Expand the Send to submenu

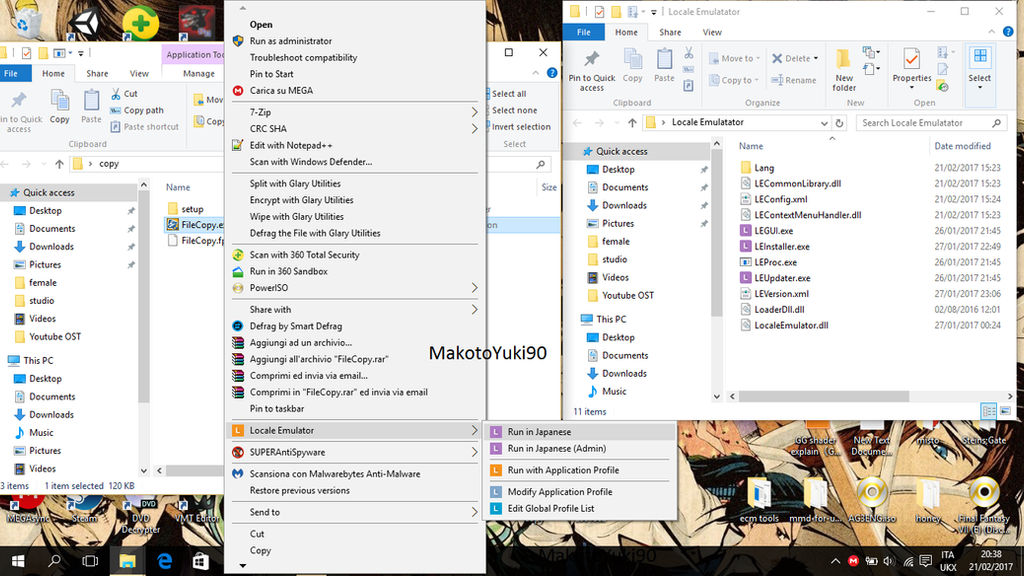(x=474, y=513)
